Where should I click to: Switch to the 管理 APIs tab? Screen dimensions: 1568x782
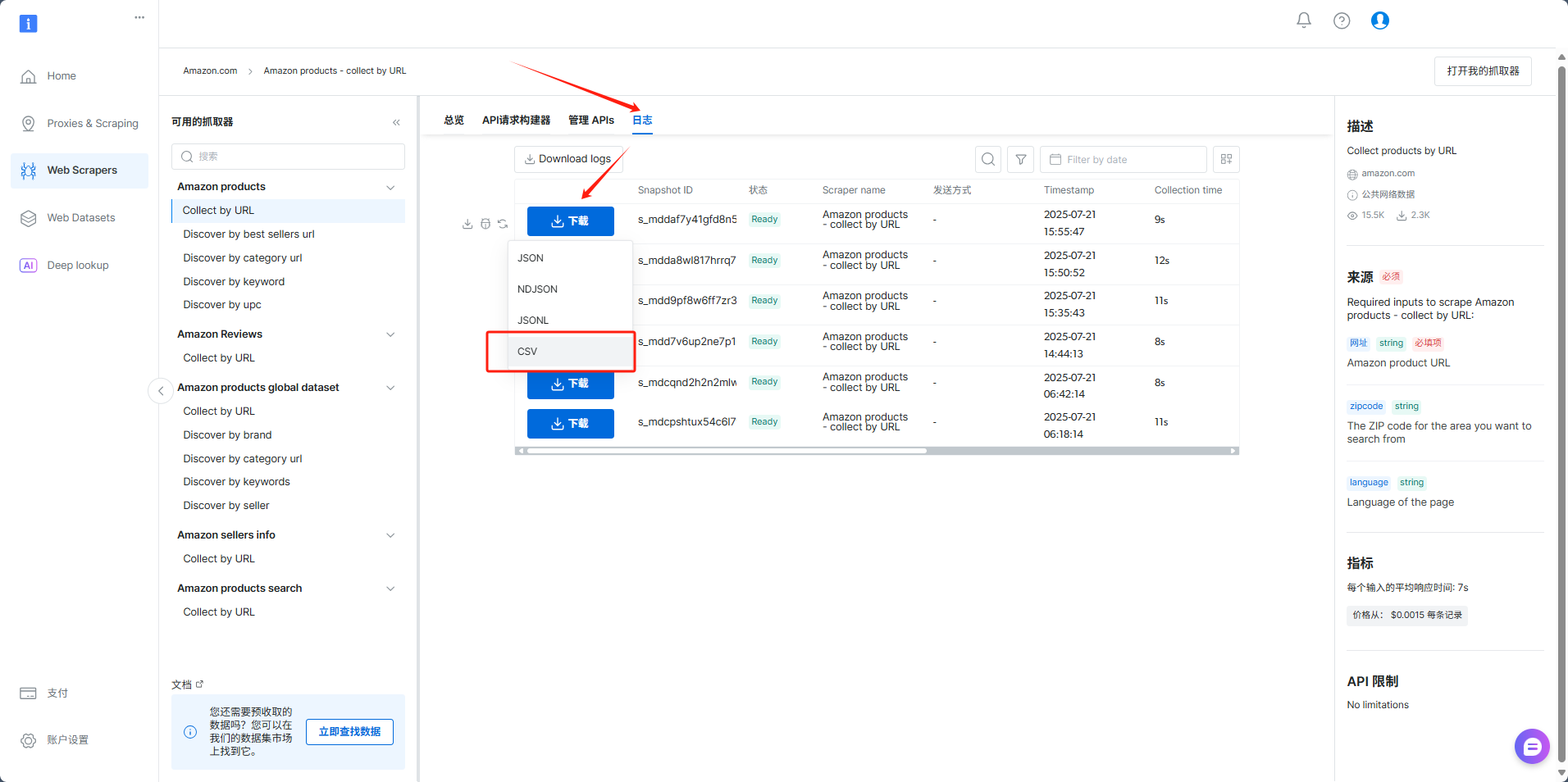pos(591,120)
